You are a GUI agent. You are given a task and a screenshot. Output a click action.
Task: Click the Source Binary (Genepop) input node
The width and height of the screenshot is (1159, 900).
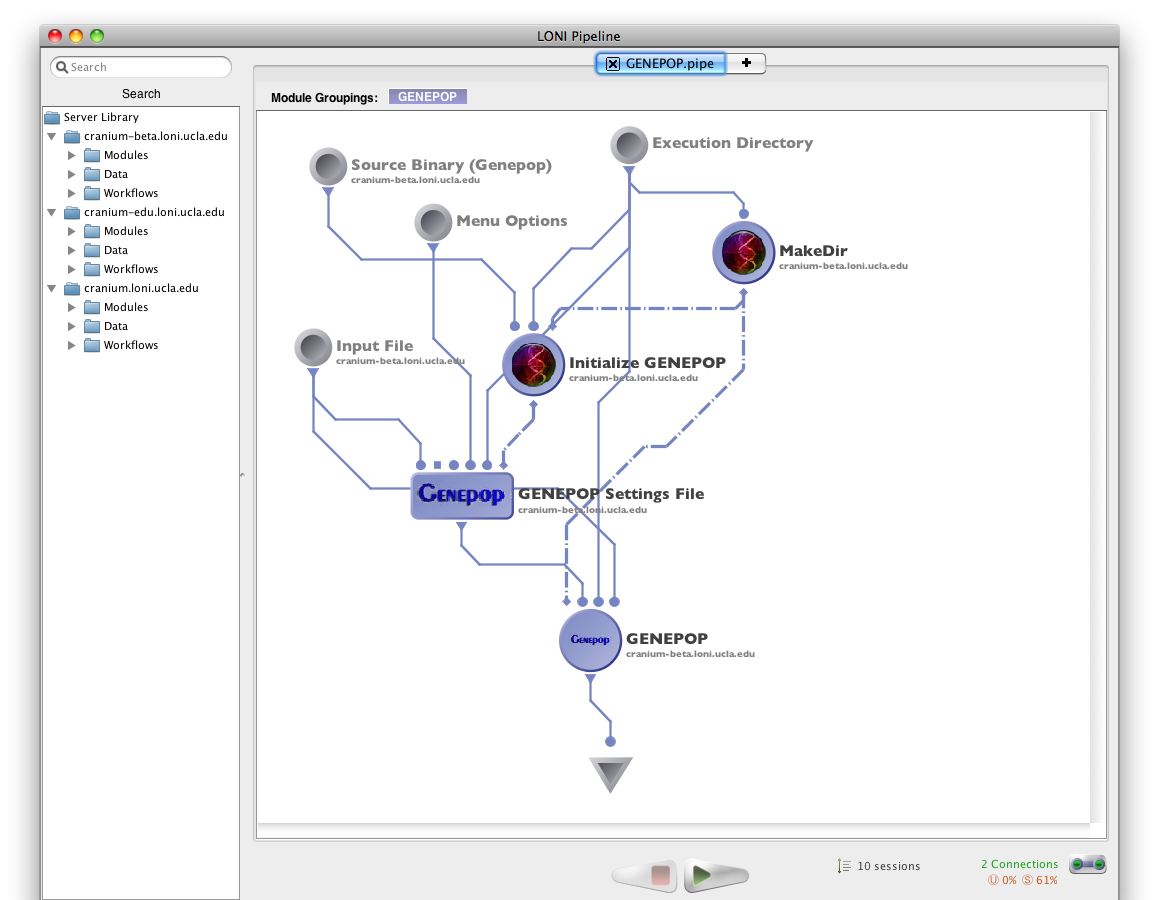point(328,166)
